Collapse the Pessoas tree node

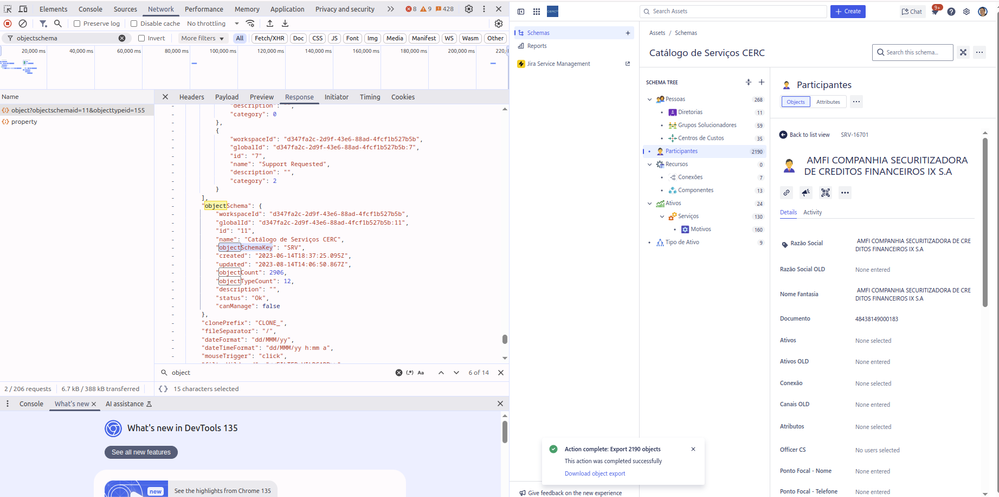649,99
